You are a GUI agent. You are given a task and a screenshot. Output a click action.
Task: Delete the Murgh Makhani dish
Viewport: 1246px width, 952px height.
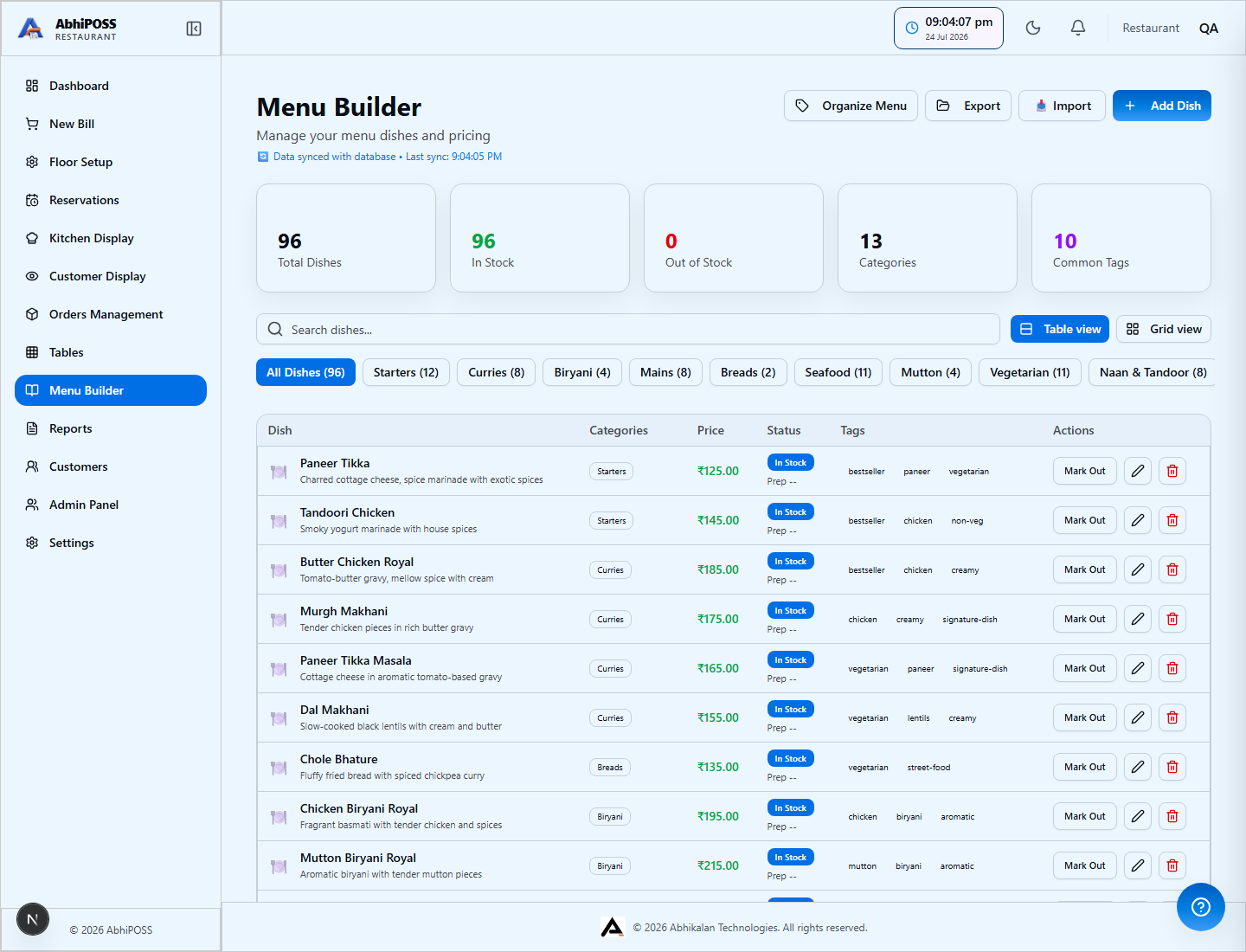[1172, 619]
